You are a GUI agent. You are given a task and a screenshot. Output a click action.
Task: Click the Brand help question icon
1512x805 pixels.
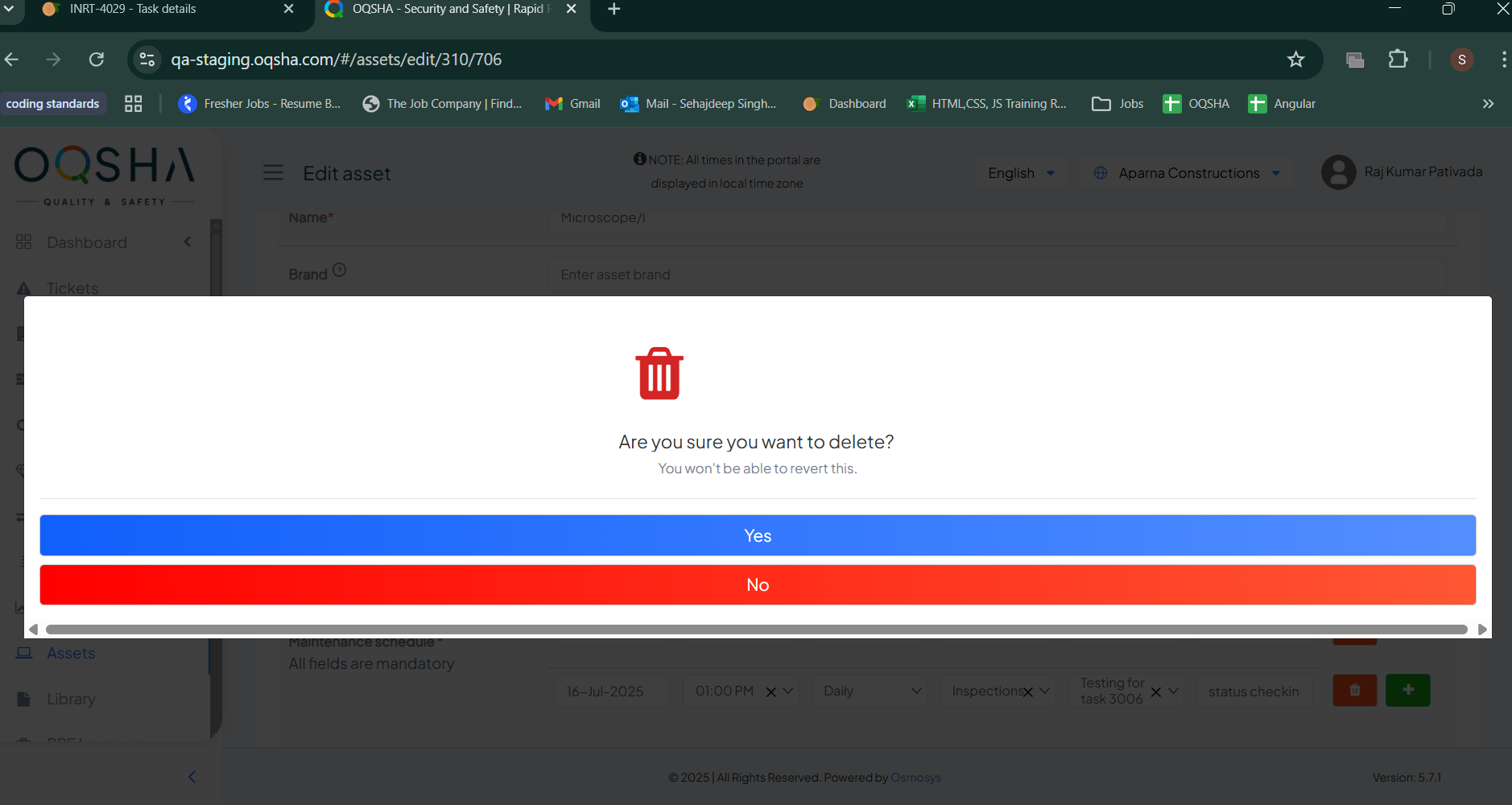click(340, 270)
